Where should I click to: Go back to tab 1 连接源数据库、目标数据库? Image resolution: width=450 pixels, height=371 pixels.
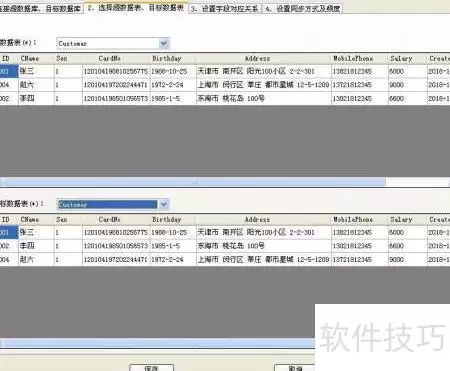tap(41, 9)
